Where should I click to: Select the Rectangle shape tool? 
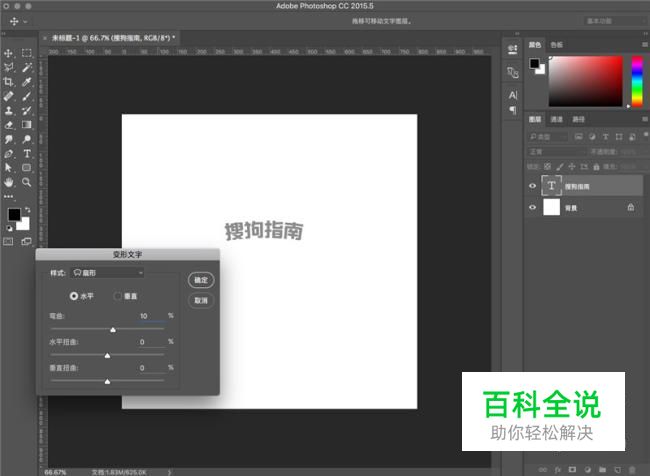[27, 168]
